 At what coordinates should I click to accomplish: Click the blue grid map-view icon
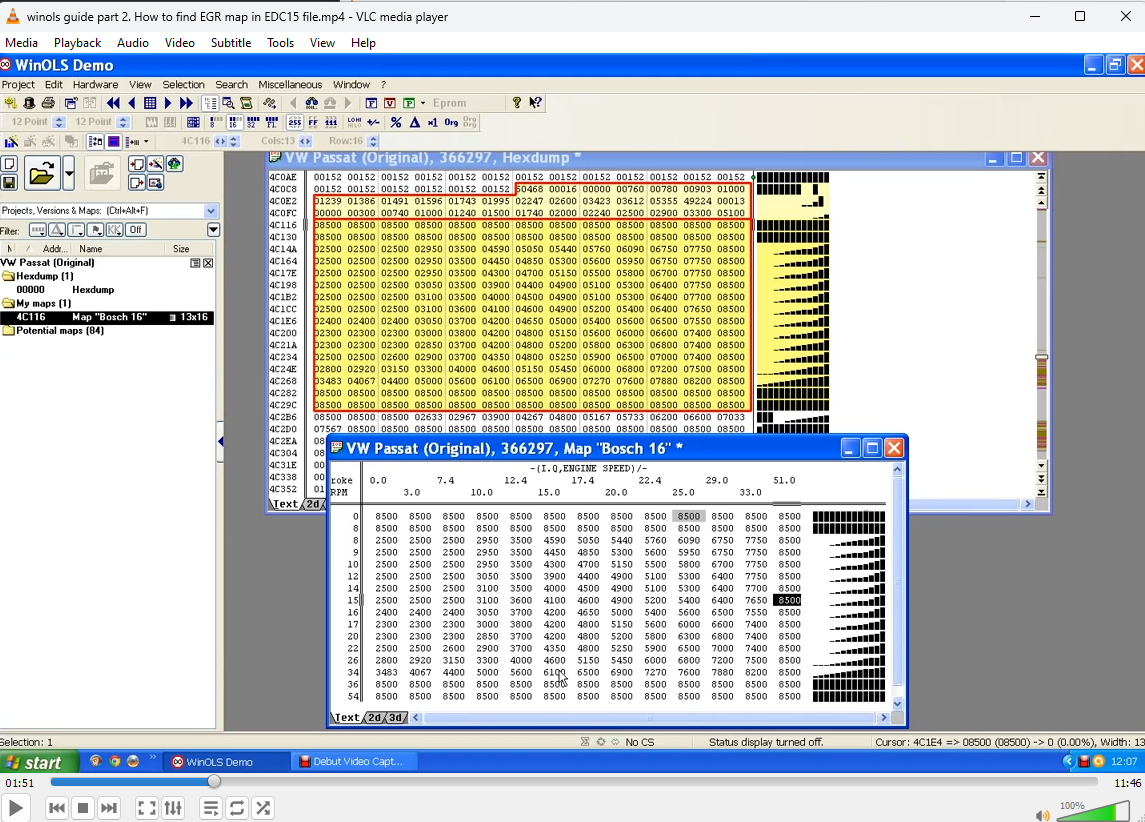[x=150, y=103]
